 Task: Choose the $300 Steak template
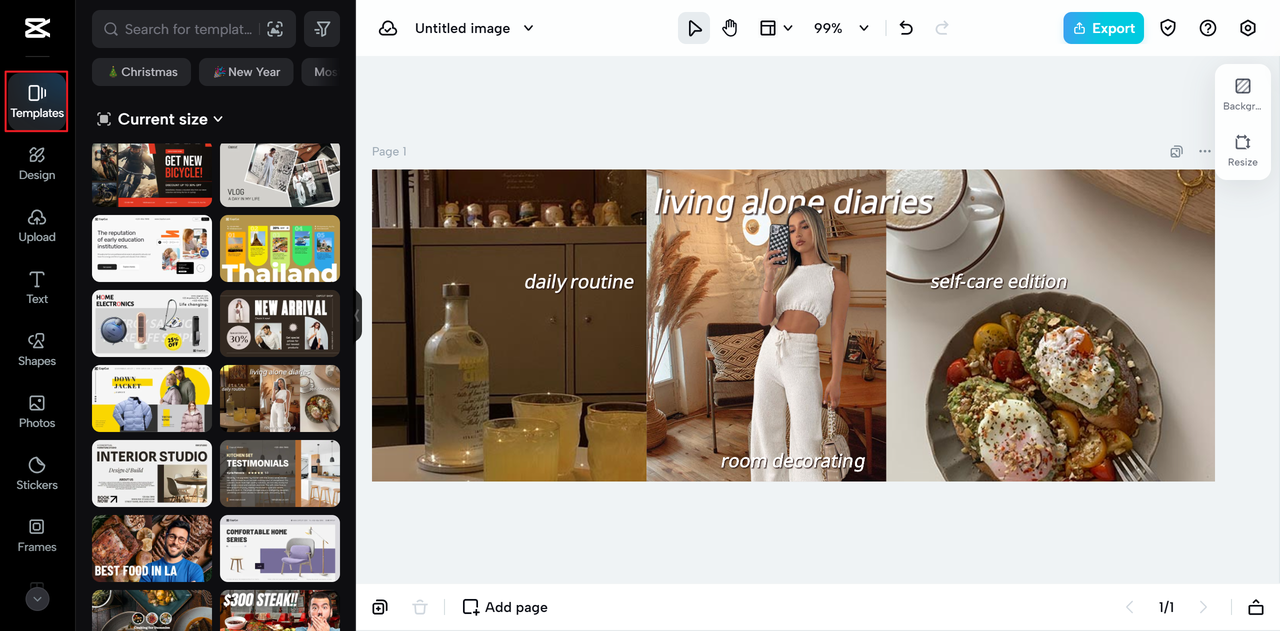[x=280, y=610]
